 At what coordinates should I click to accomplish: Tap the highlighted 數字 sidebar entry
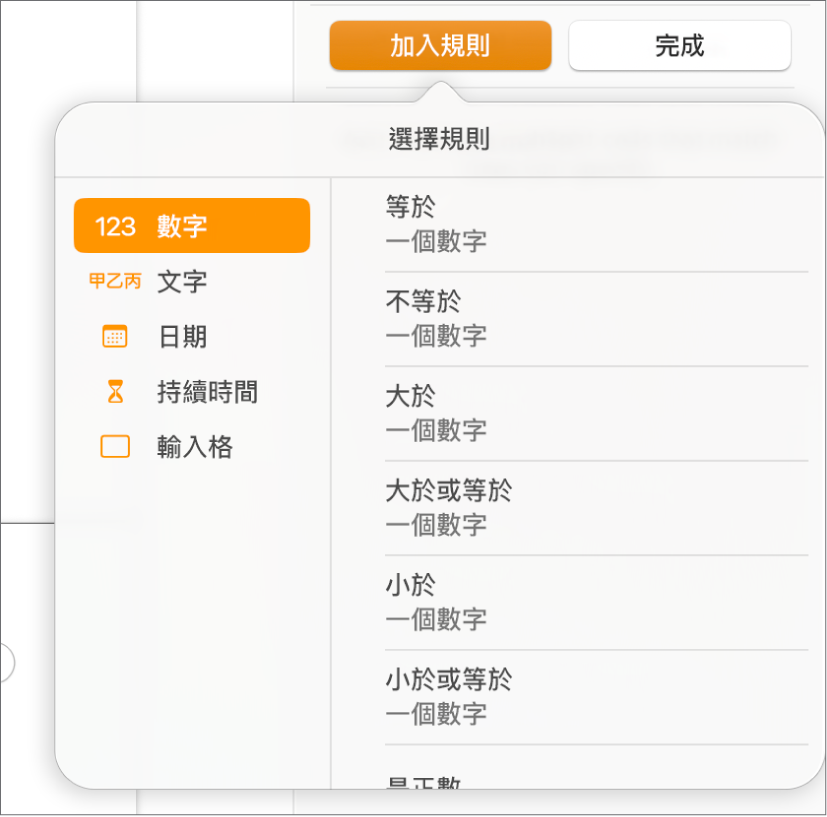click(x=190, y=226)
